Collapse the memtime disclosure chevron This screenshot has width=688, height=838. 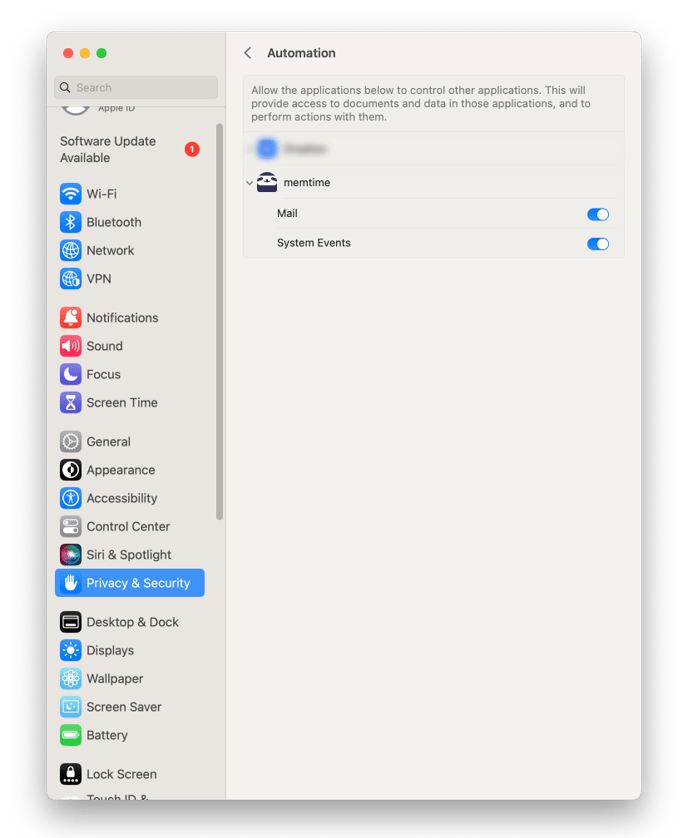pyautogui.click(x=249, y=183)
